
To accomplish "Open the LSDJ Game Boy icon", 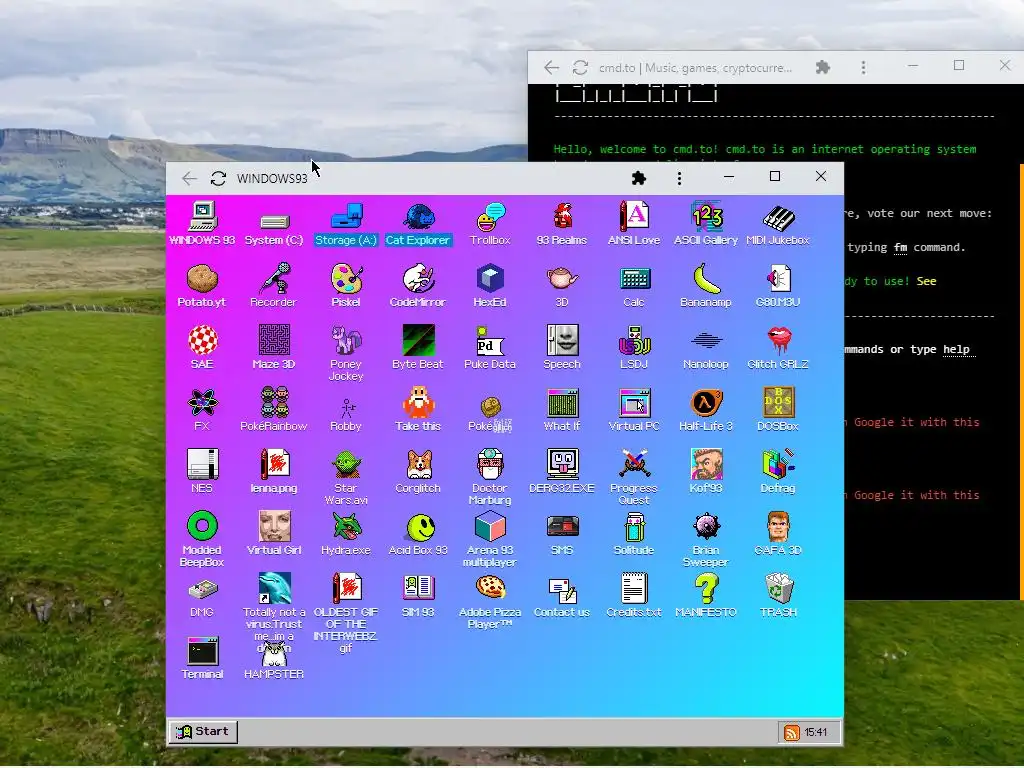I will [x=634, y=341].
